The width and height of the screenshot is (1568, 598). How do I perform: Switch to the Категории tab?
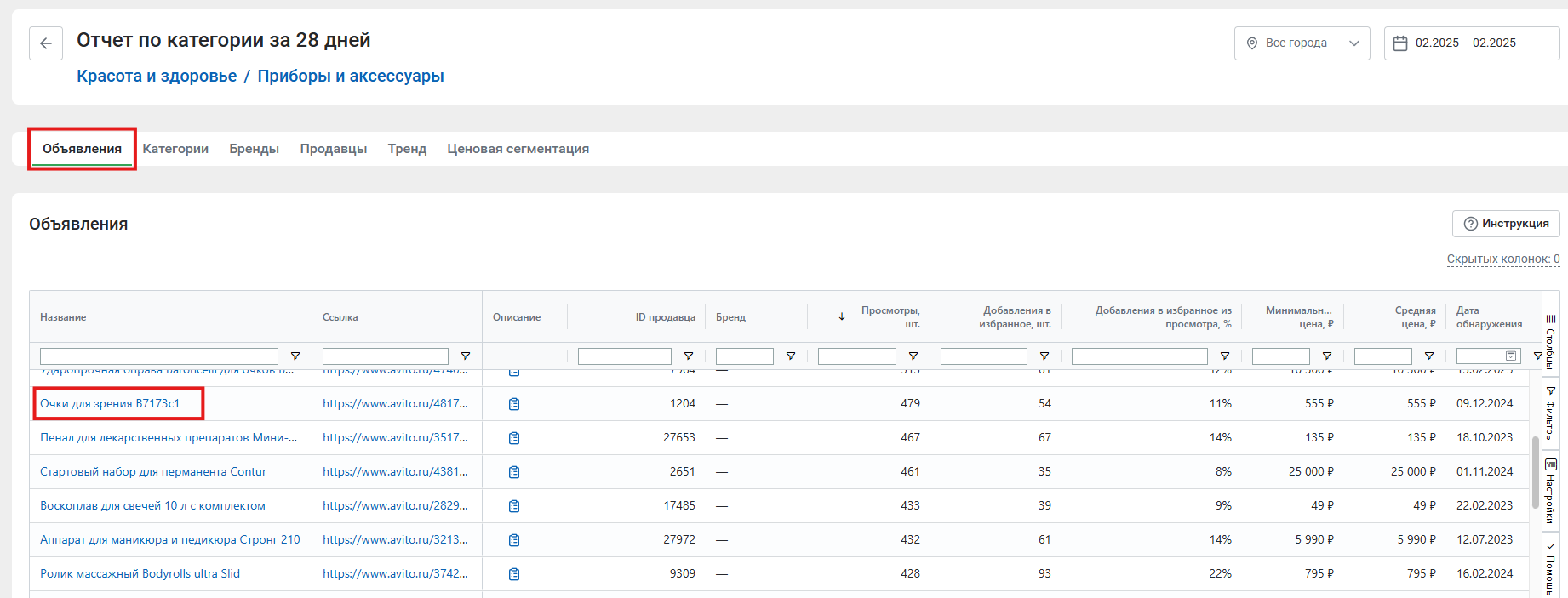pyautogui.click(x=175, y=149)
